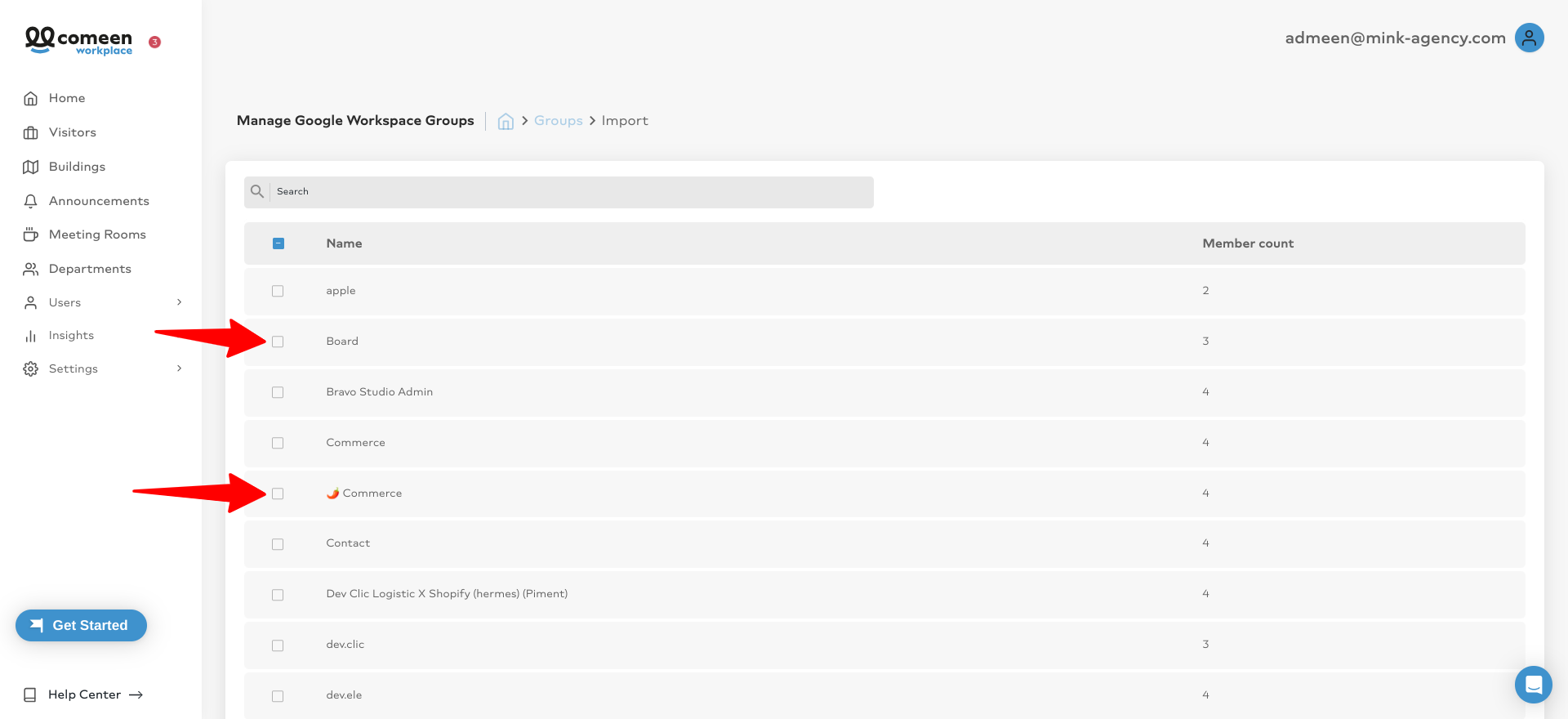
Task: Click the Help Center arrow icon
Action: point(136,694)
